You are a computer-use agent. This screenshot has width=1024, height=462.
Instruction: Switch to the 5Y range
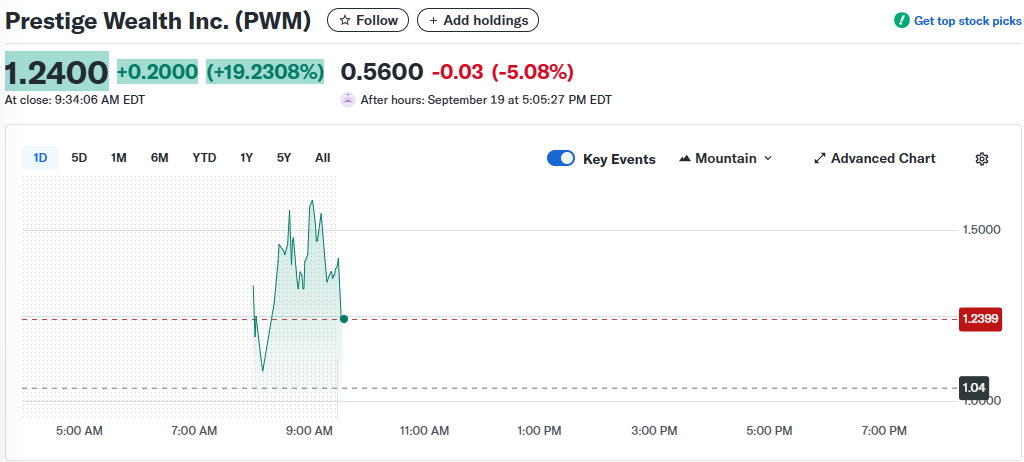[x=284, y=158]
